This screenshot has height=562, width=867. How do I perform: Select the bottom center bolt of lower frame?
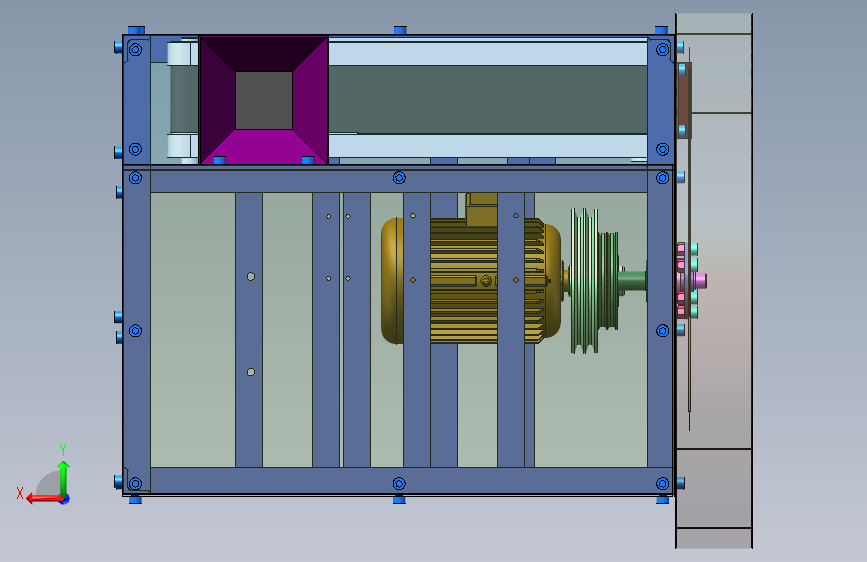point(399,483)
